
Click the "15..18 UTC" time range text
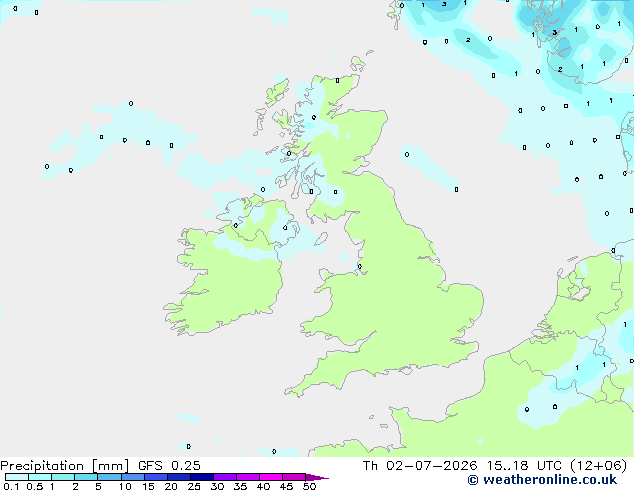524,466
